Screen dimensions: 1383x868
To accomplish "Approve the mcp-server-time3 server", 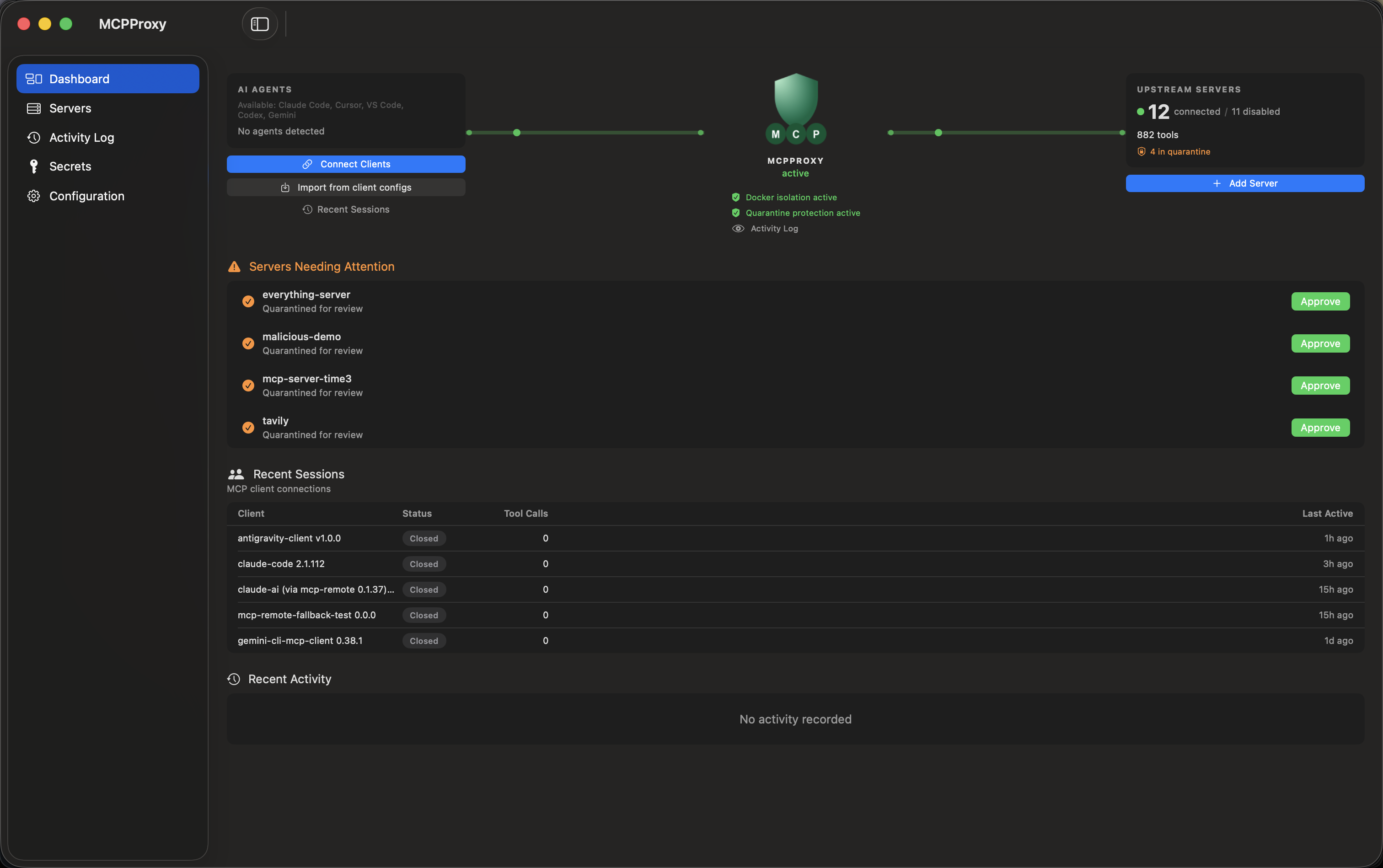I will pos(1320,385).
